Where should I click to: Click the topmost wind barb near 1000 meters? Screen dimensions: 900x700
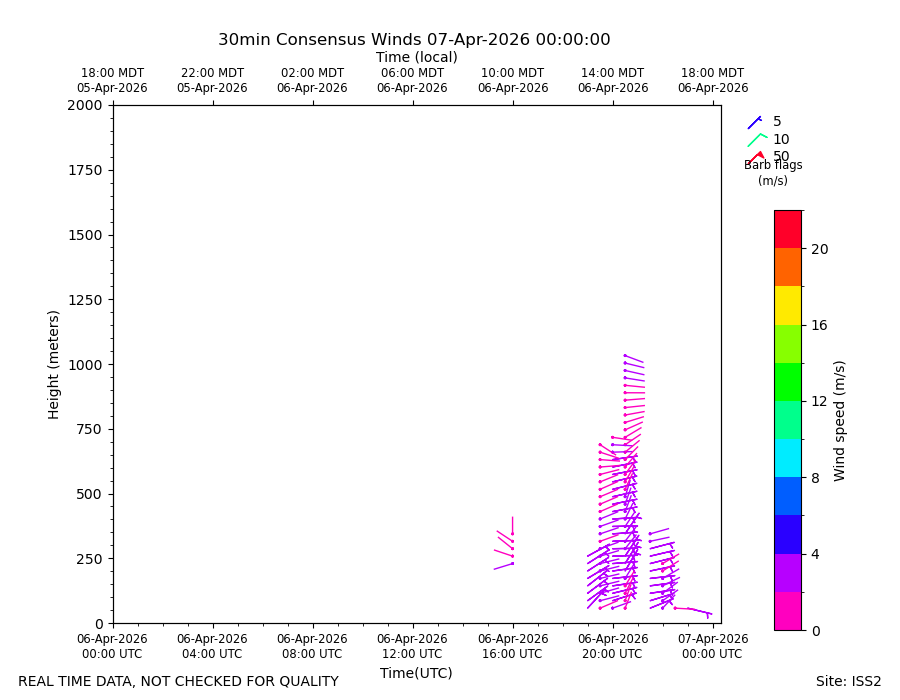click(634, 359)
